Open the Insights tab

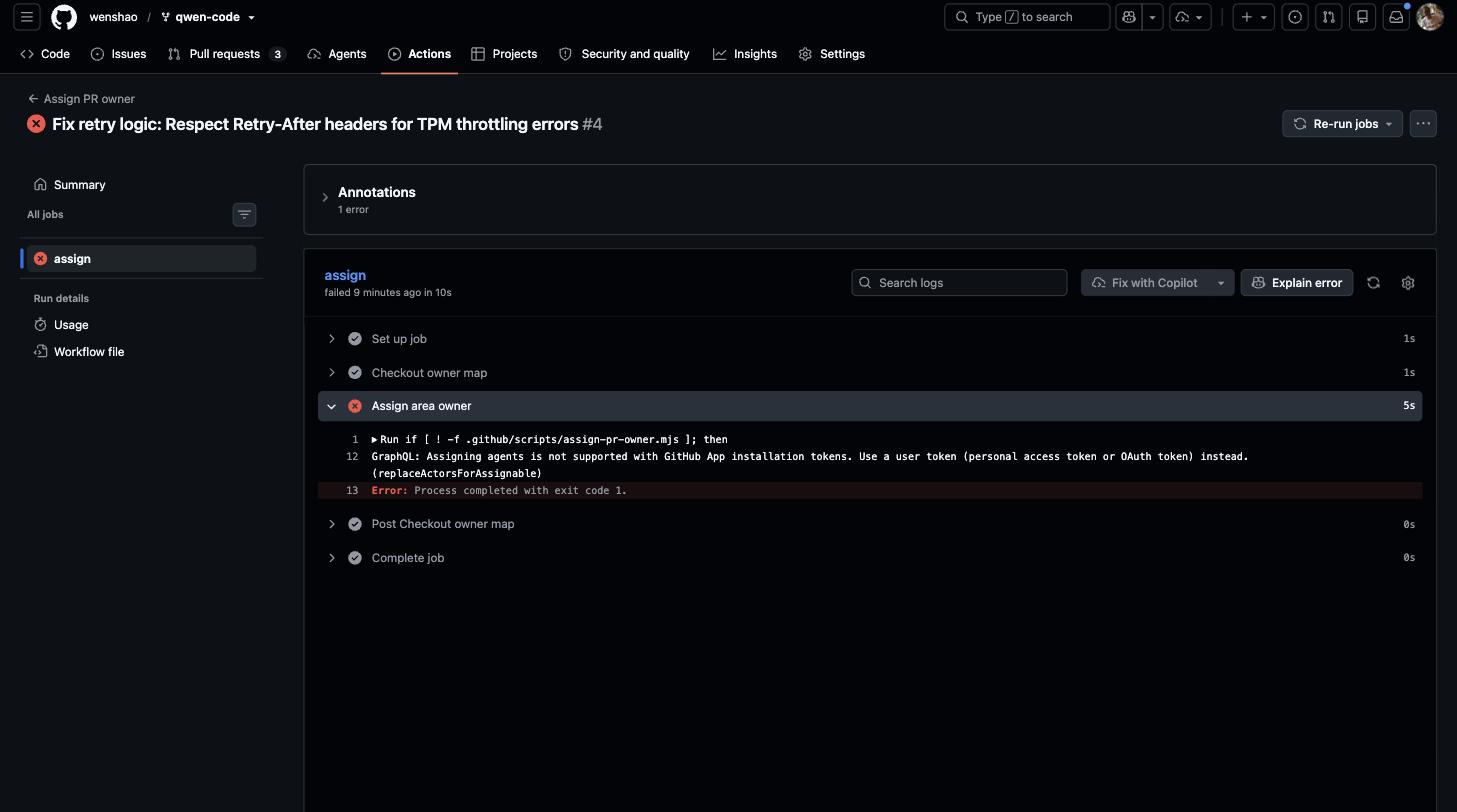pyautogui.click(x=745, y=54)
